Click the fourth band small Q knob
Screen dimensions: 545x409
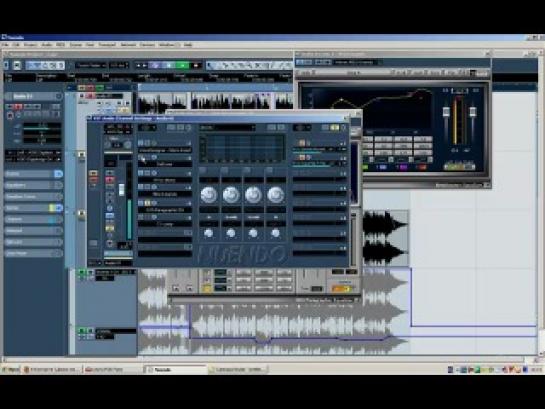click(x=275, y=233)
